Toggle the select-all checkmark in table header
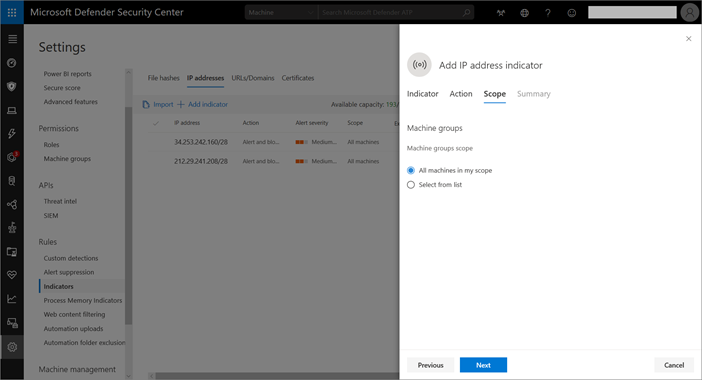 (156, 123)
